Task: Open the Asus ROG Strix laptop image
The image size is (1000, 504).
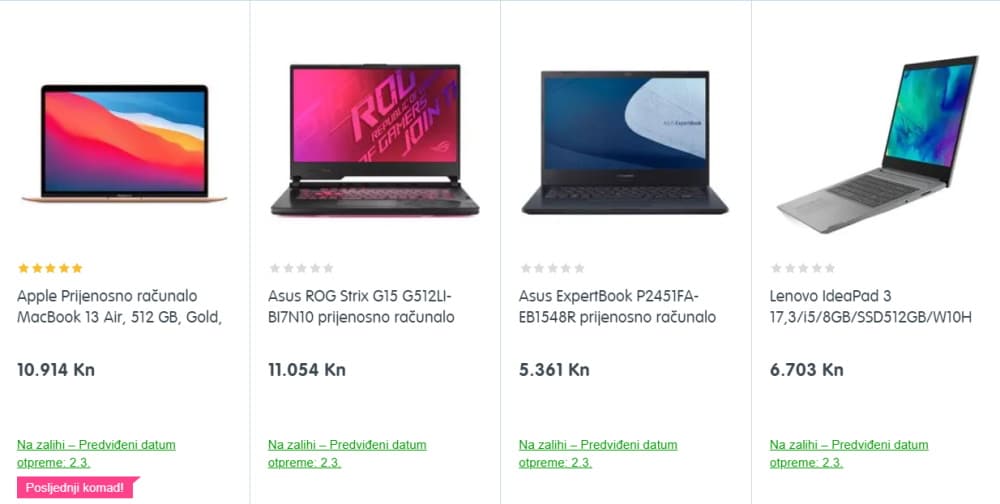Action: pyautogui.click(x=375, y=140)
